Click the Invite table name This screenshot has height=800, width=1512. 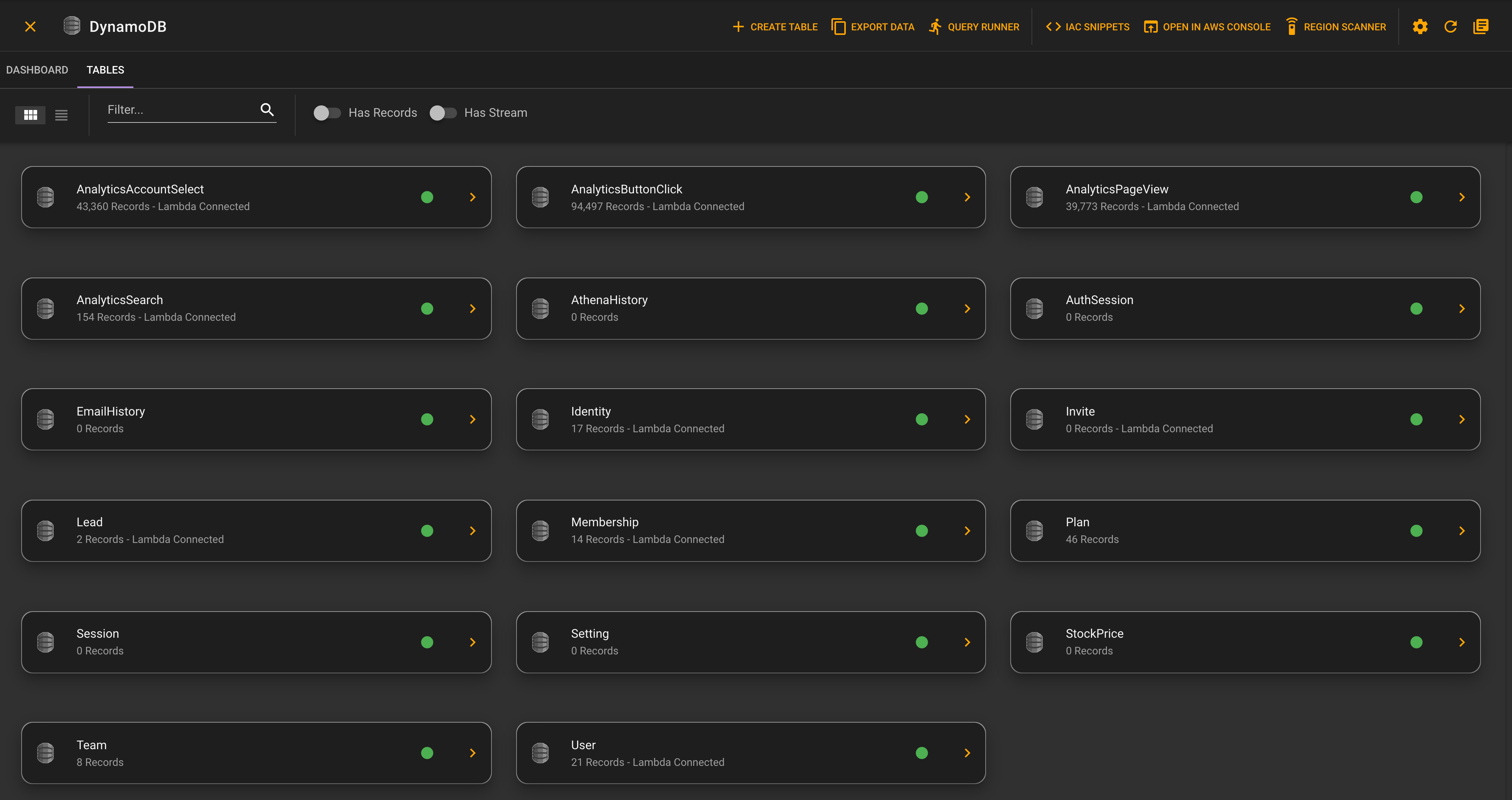click(x=1080, y=411)
